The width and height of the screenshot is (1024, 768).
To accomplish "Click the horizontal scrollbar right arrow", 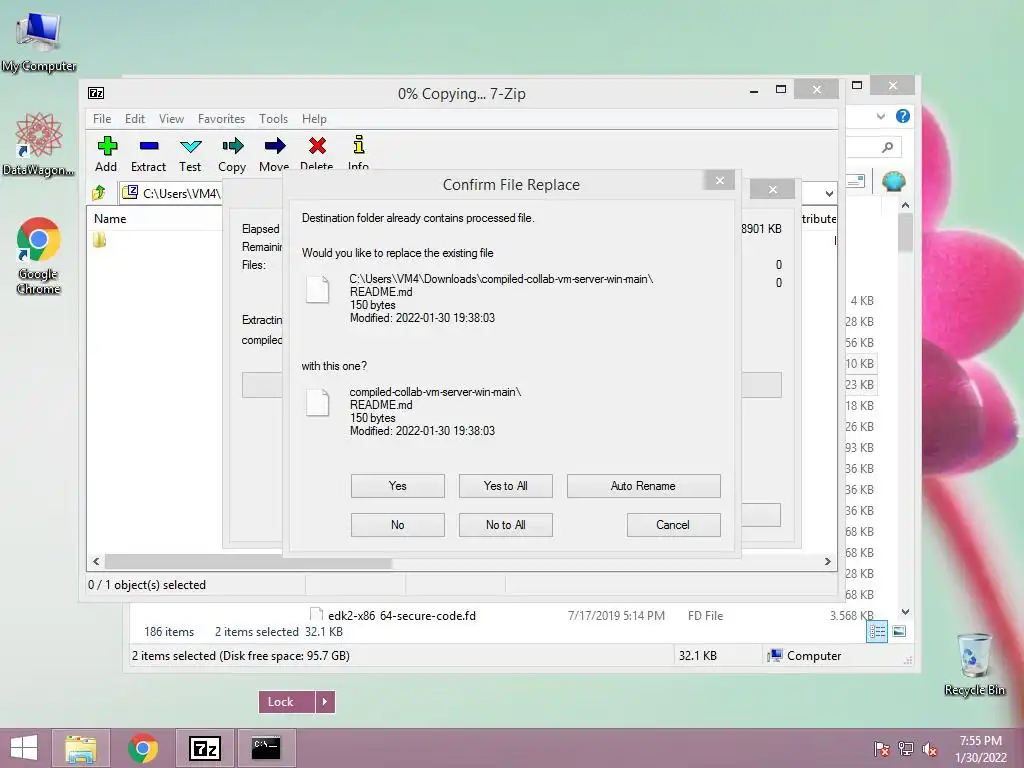I will (827, 562).
